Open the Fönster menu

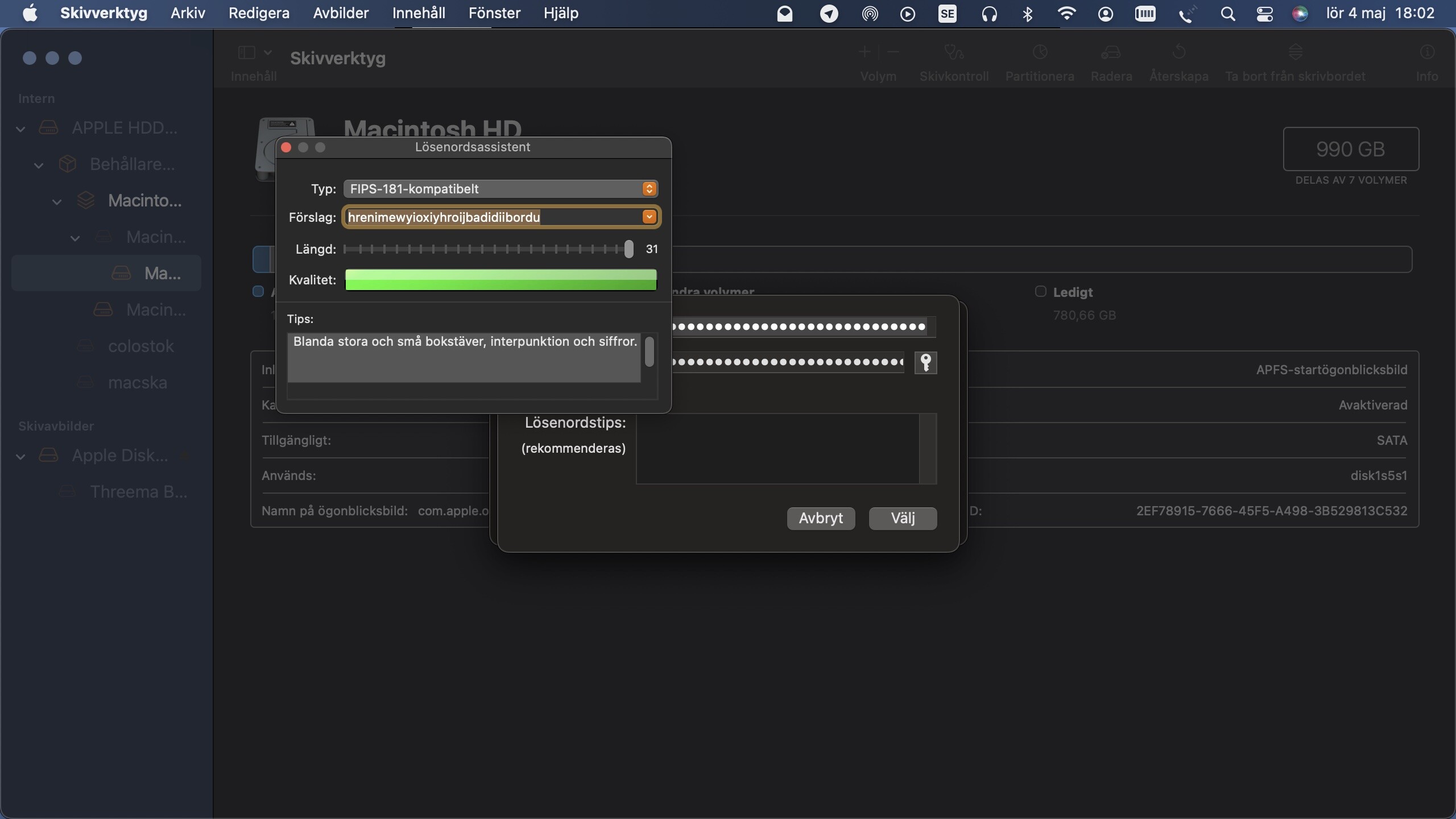(x=494, y=13)
